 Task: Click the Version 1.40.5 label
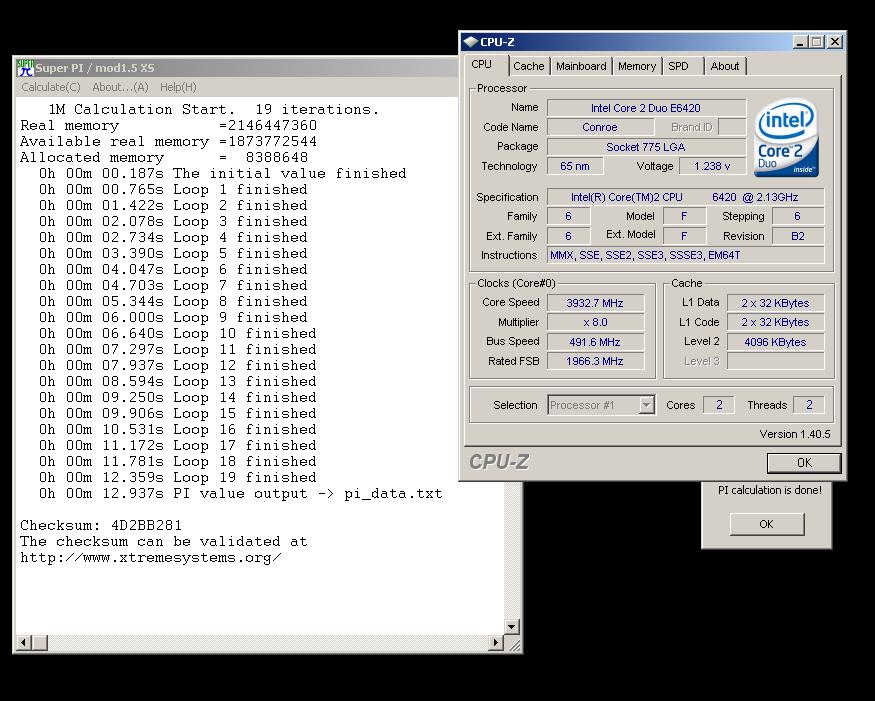click(x=795, y=434)
